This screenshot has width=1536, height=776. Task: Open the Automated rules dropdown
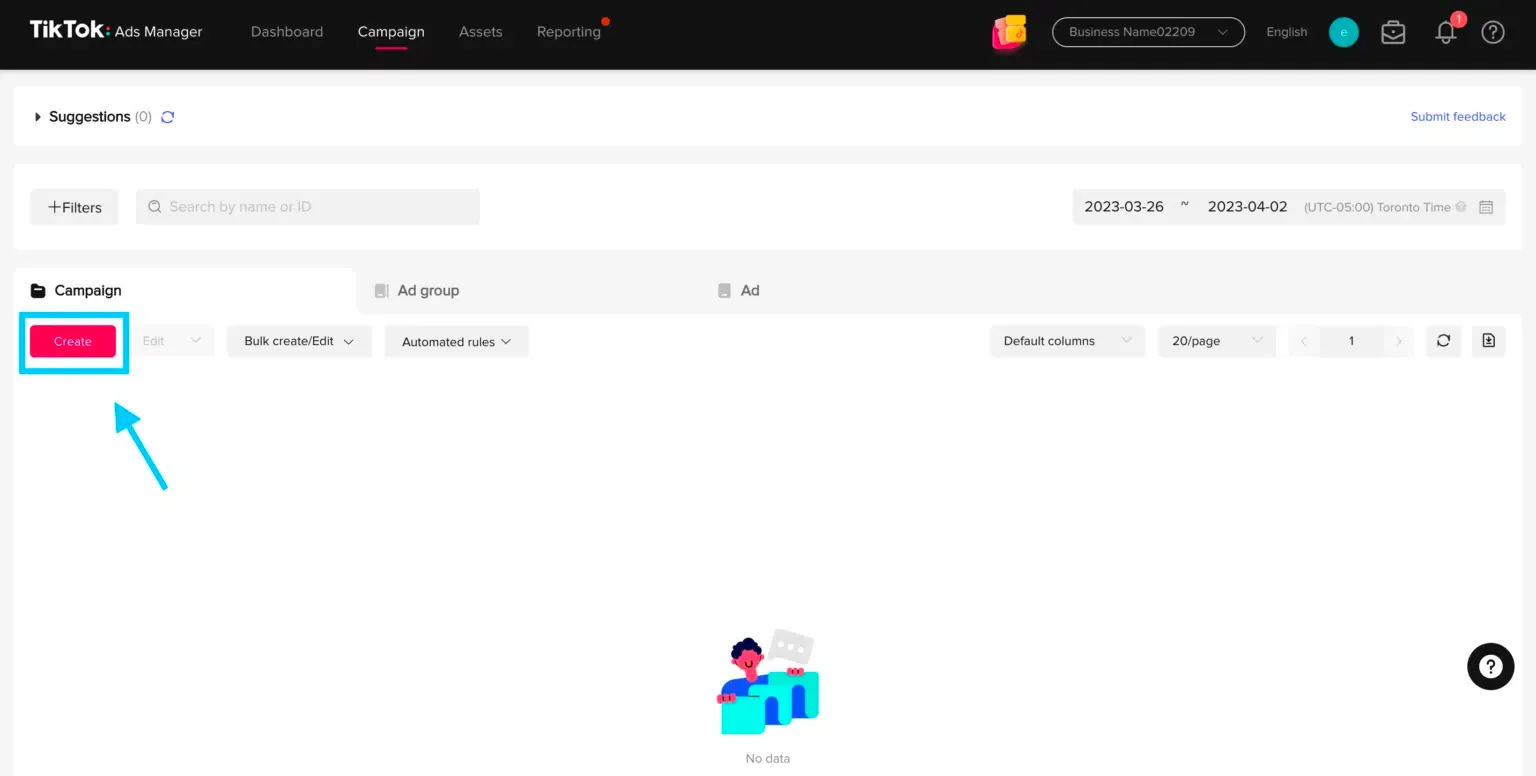pyautogui.click(x=456, y=341)
